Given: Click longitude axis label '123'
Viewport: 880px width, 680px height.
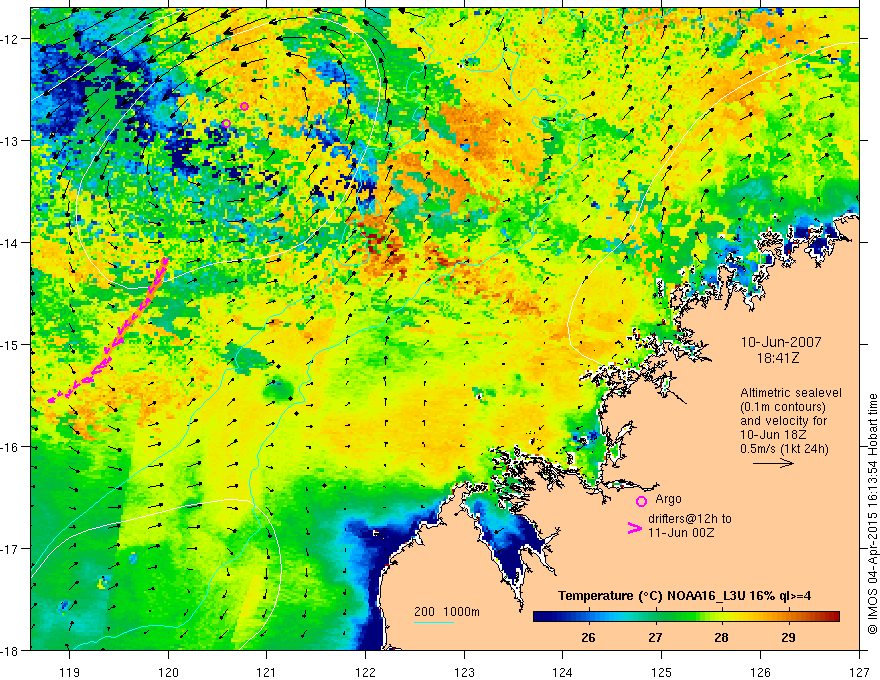Looking at the screenshot, I should 464,672.
